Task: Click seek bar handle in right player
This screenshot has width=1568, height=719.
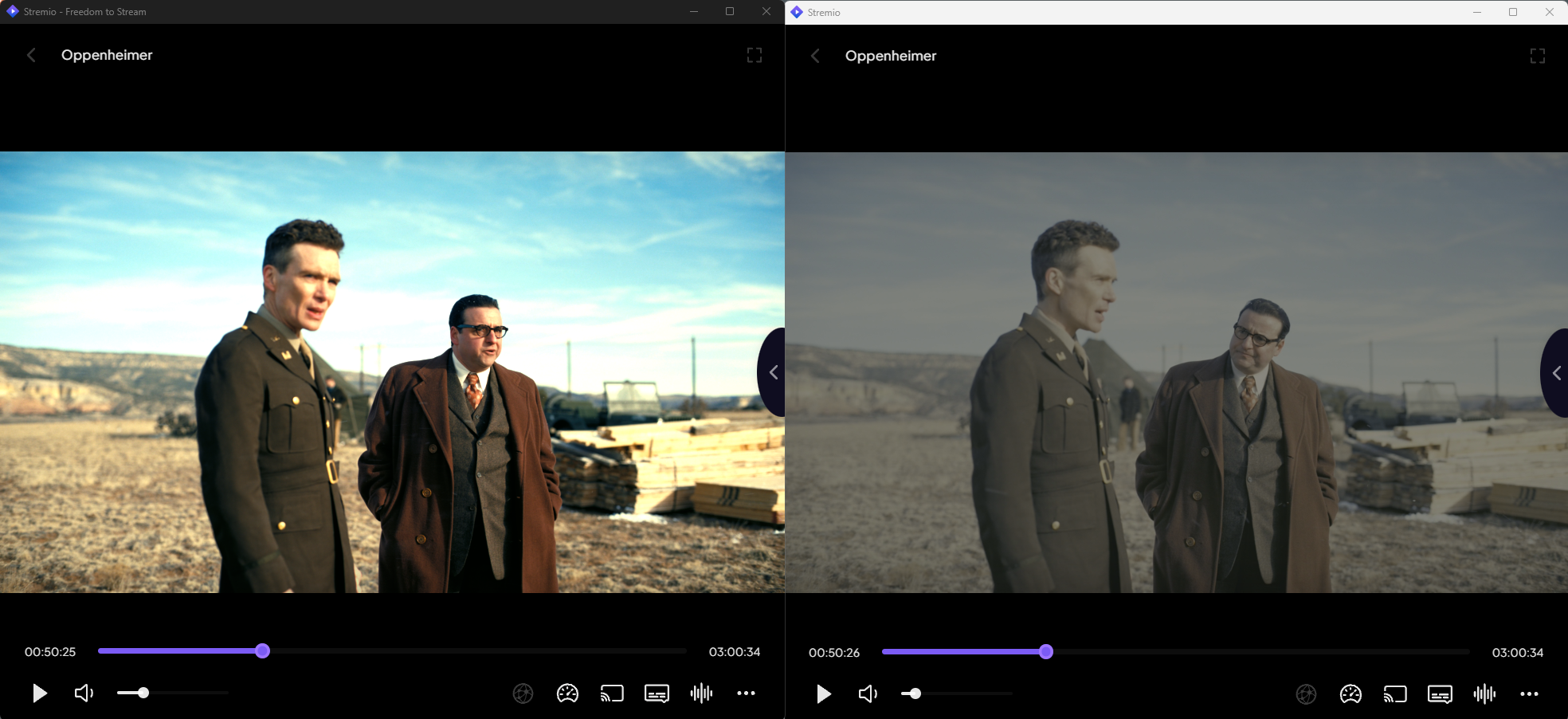Action: tap(1046, 652)
